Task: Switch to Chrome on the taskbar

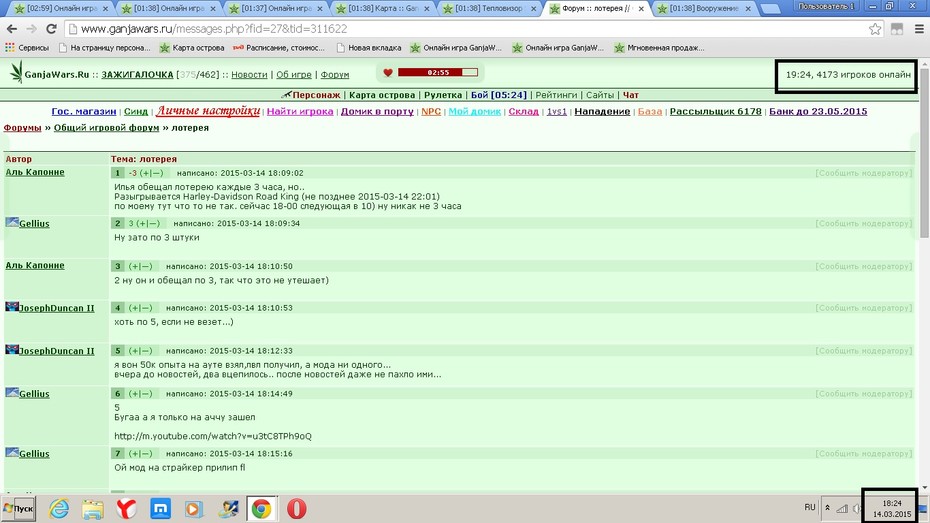Action: [x=262, y=509]
